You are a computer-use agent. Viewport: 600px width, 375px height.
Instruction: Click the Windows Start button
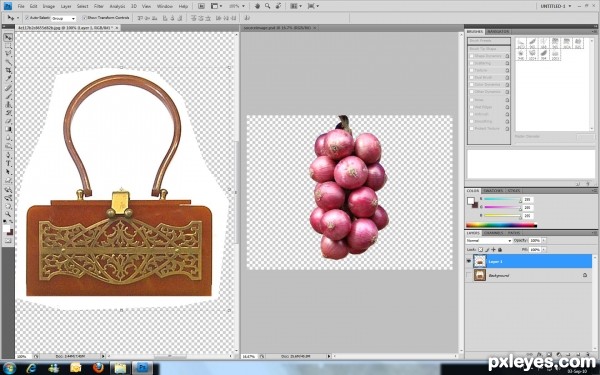point(9,368)
